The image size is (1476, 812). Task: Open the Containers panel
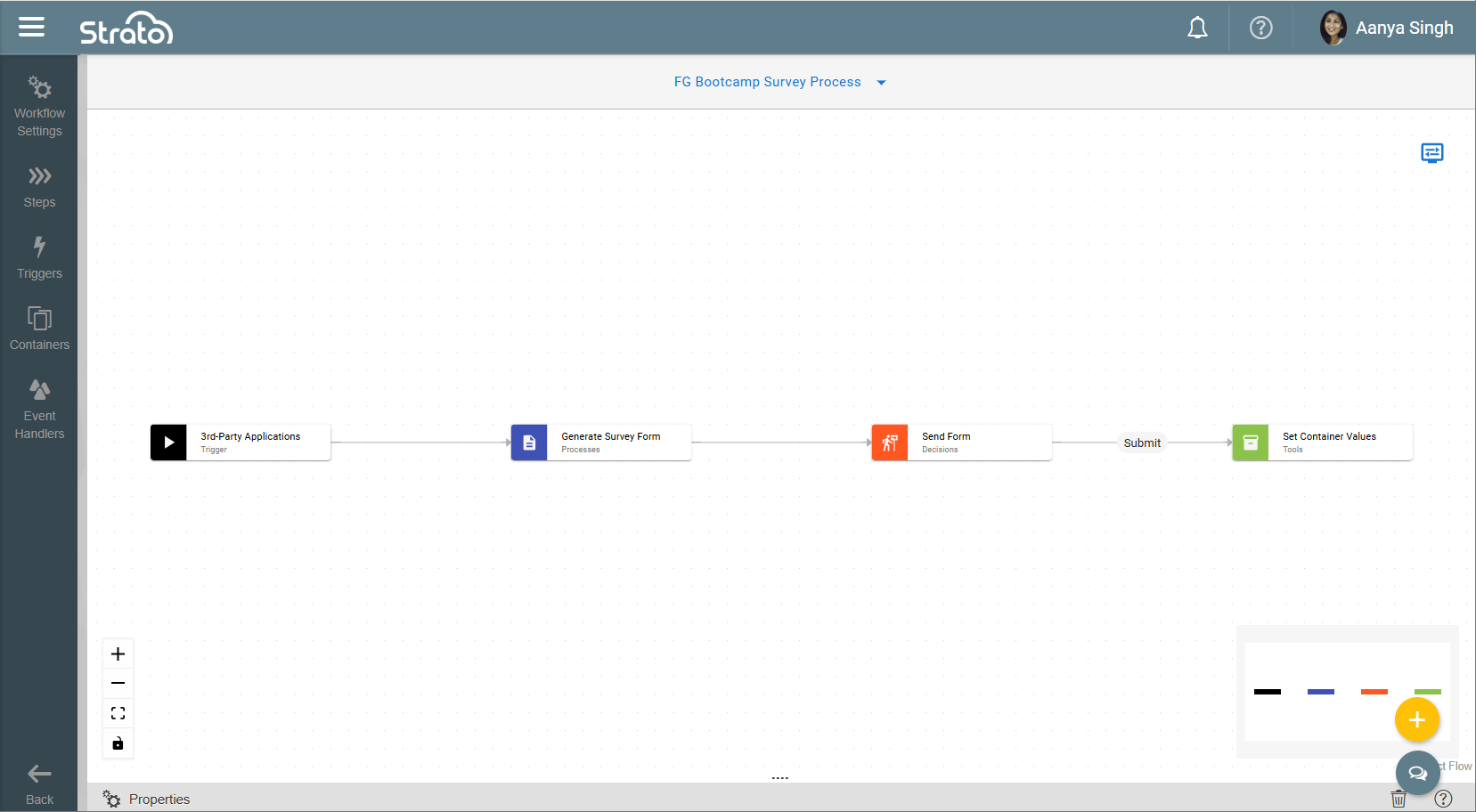click(x=39, y=329)
